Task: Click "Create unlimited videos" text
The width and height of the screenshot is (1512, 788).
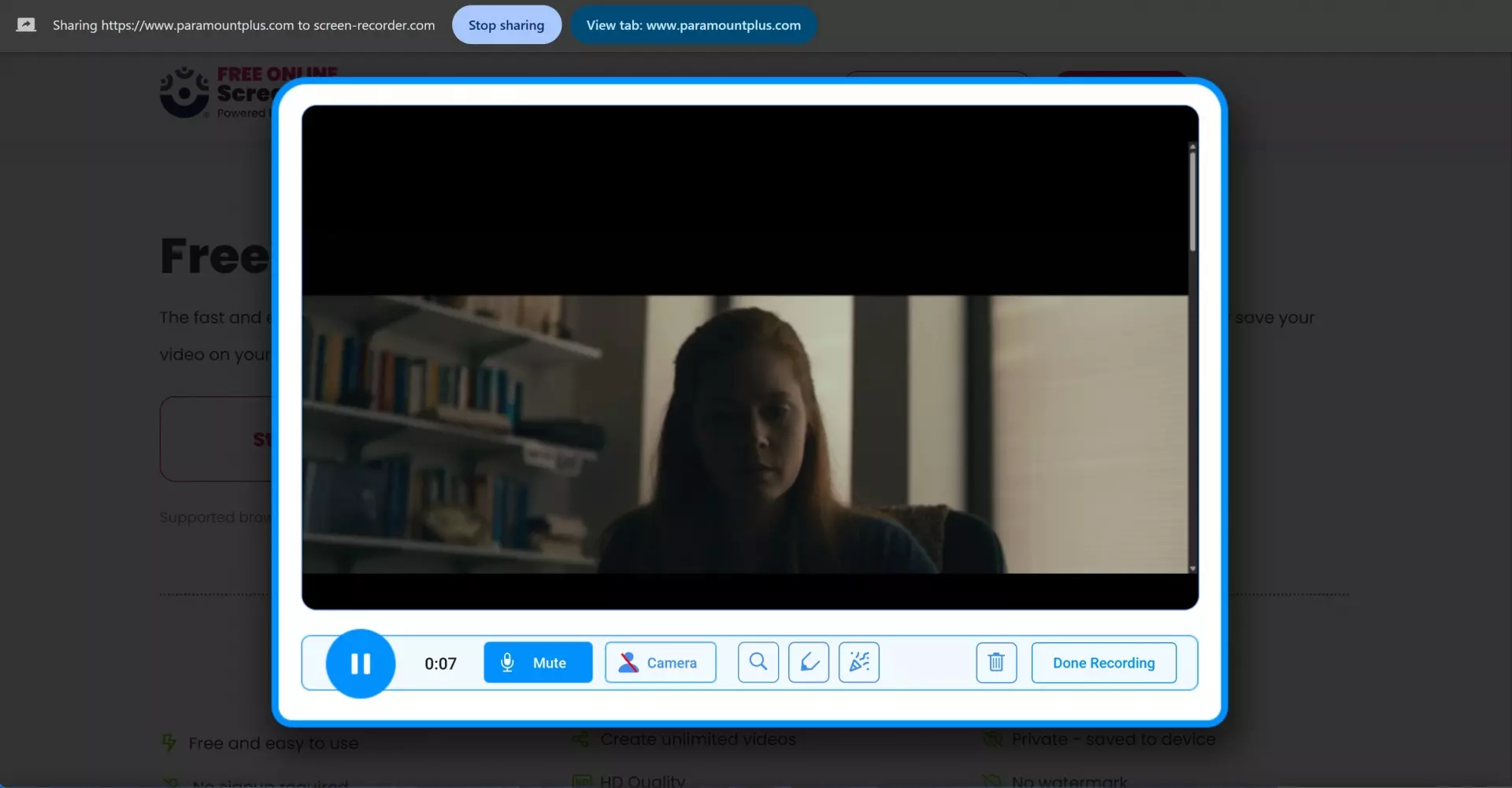Action: point(698,739)
